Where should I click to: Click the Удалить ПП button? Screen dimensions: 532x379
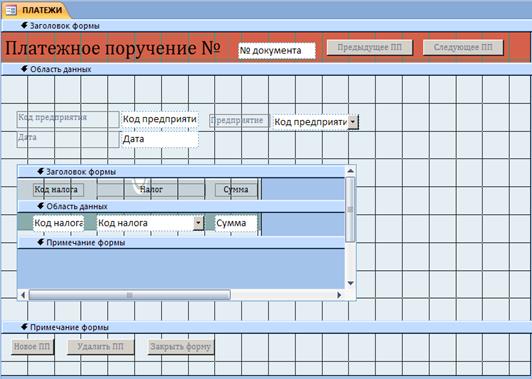pos(101,347)
